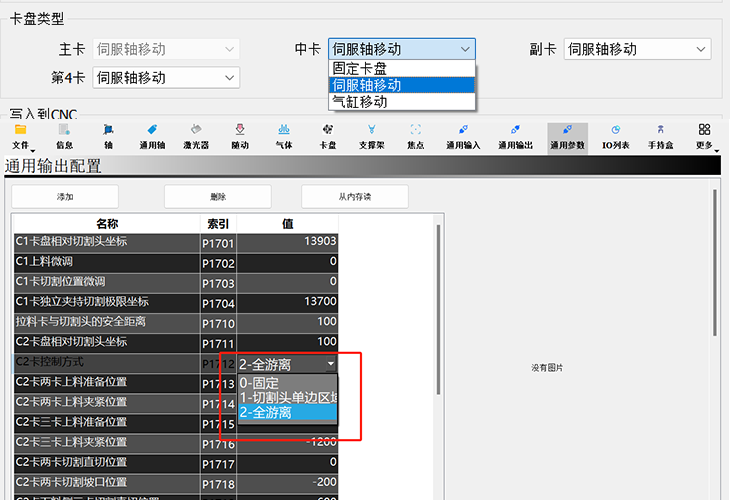Switch to the IO列表 tab

tap(615, 137)
